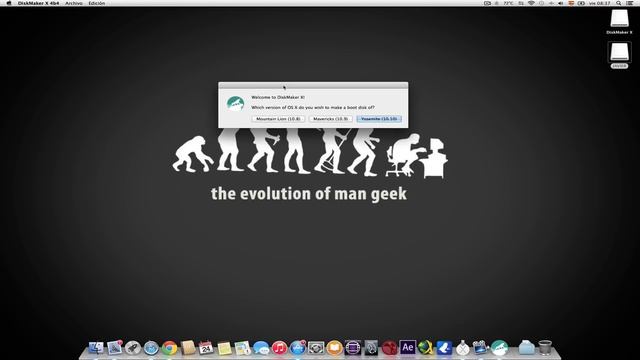Open Mail stamp icon in Dock
The height and width of the screenshot is (360, 640).
coord(115,348)
